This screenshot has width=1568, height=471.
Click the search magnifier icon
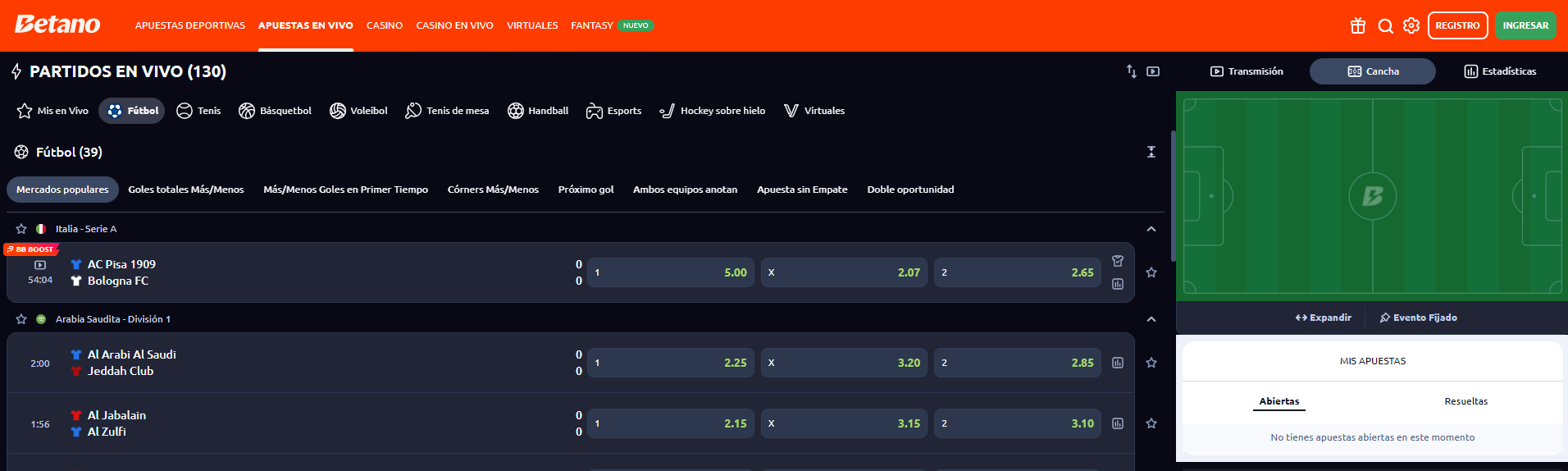(x=1385, y=25)
